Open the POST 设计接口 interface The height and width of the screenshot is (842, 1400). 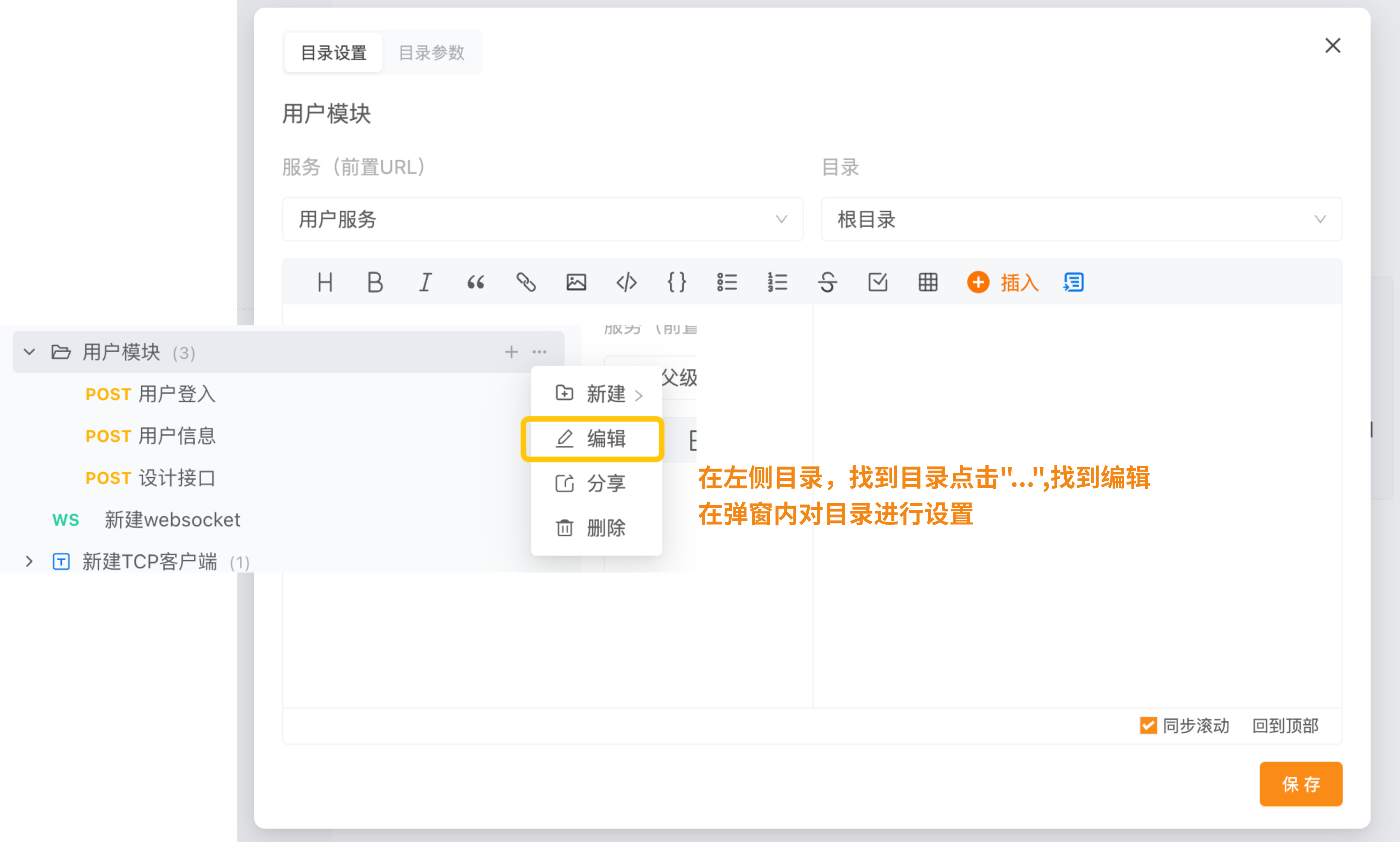[150, 478]
